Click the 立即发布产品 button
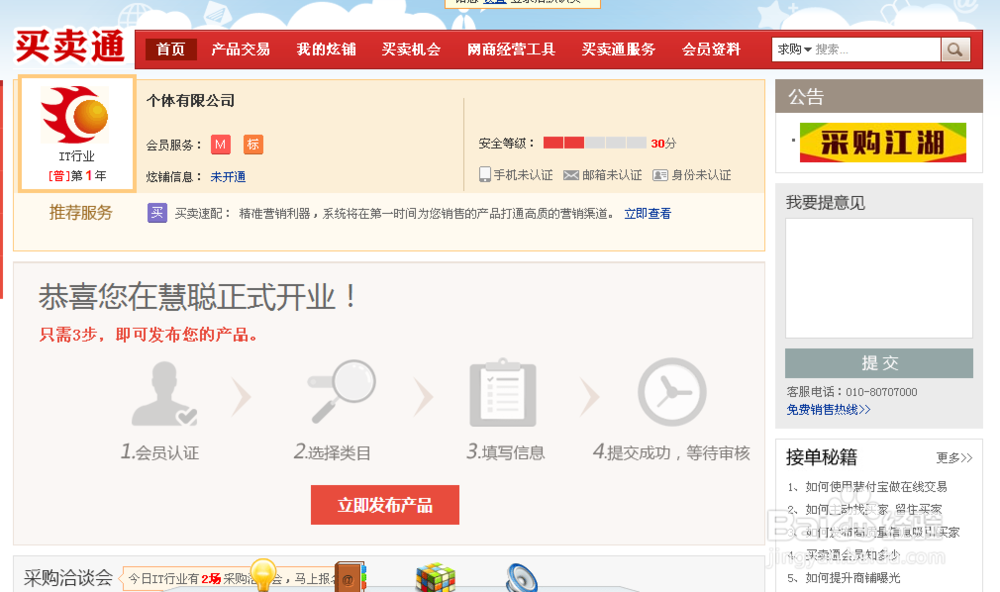 pos(385,505)
